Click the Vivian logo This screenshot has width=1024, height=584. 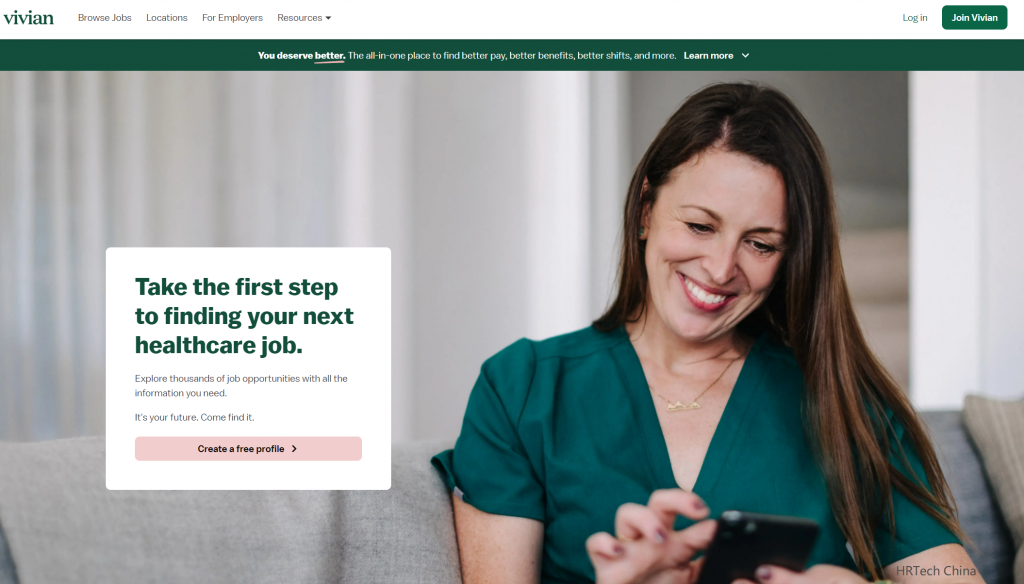pos(28,18)
